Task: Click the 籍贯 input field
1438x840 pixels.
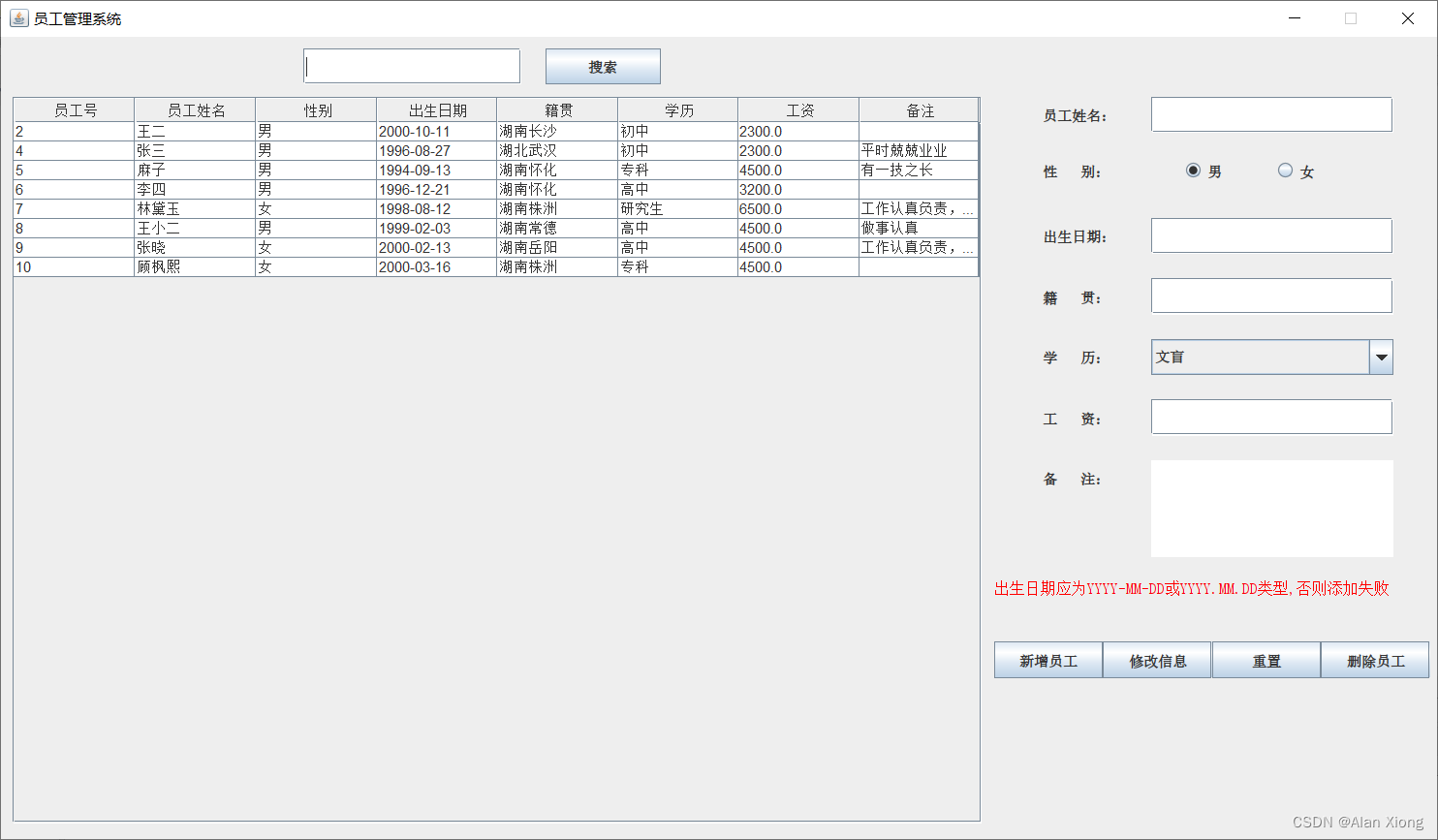Action: tap(1271, 296)
